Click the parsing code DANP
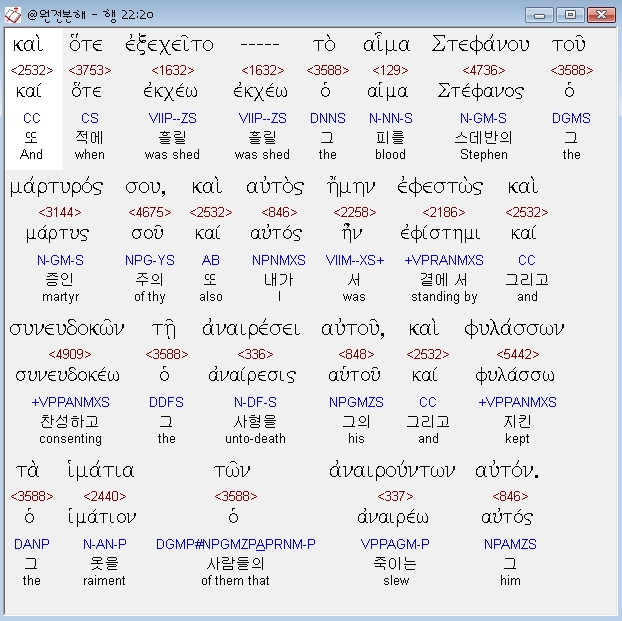 pos(32,544)
